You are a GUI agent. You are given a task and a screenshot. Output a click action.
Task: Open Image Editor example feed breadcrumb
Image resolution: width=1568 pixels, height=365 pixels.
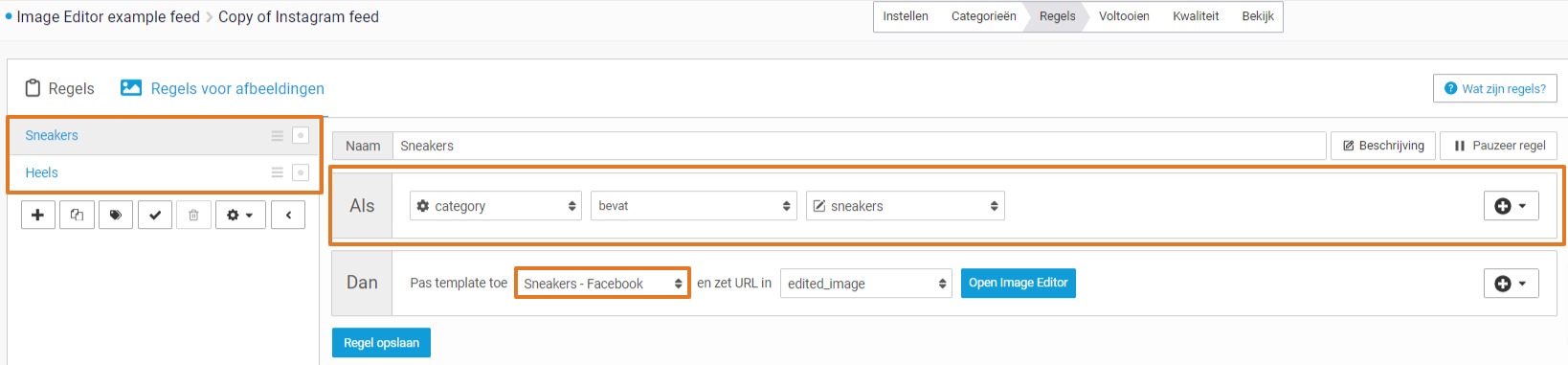(x=108, y=16)
